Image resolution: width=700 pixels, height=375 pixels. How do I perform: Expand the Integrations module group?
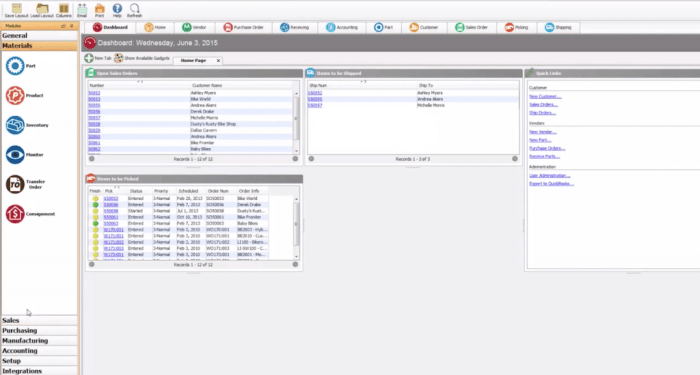(39, 371)
